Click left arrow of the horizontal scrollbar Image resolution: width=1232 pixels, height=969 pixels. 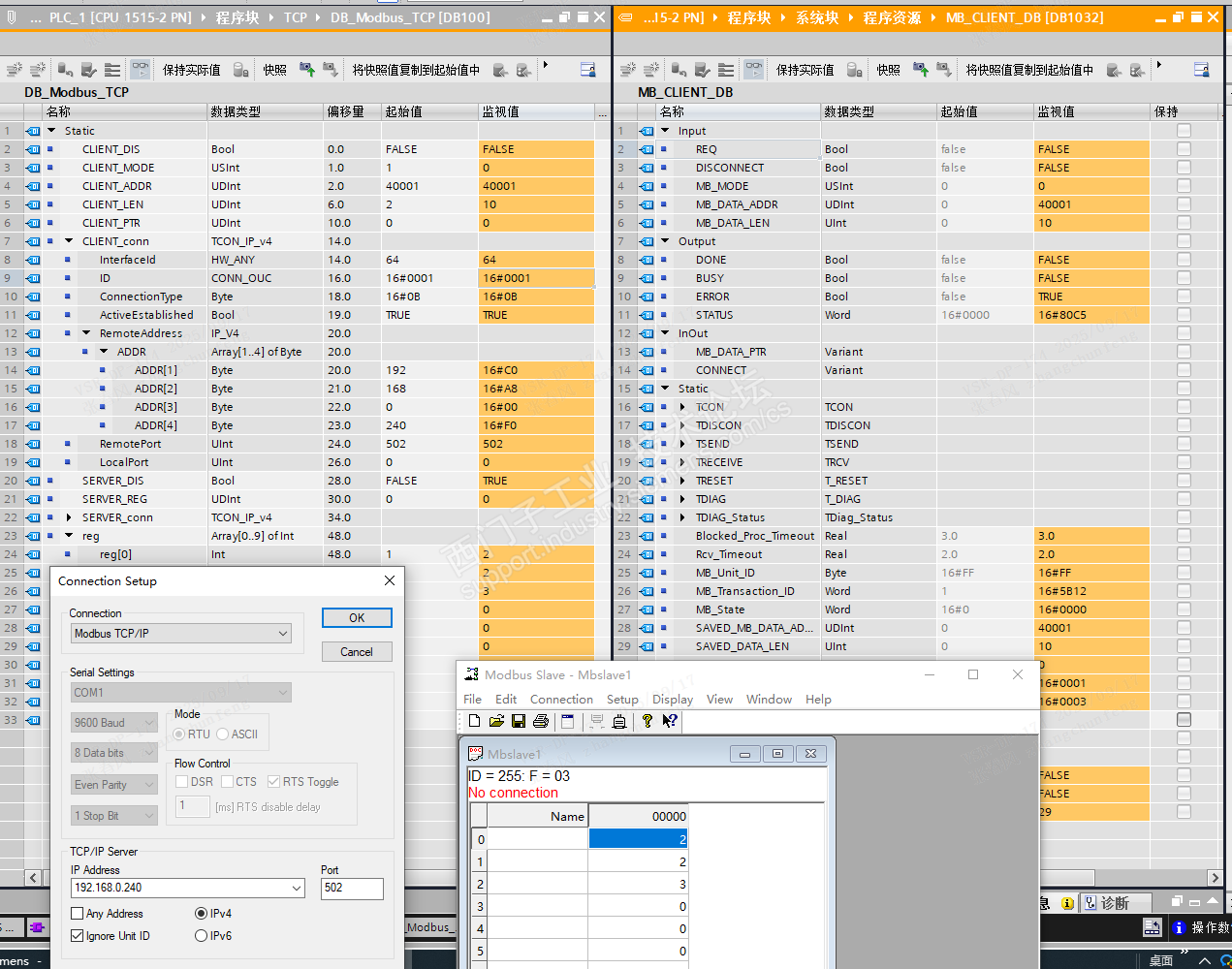33,878
